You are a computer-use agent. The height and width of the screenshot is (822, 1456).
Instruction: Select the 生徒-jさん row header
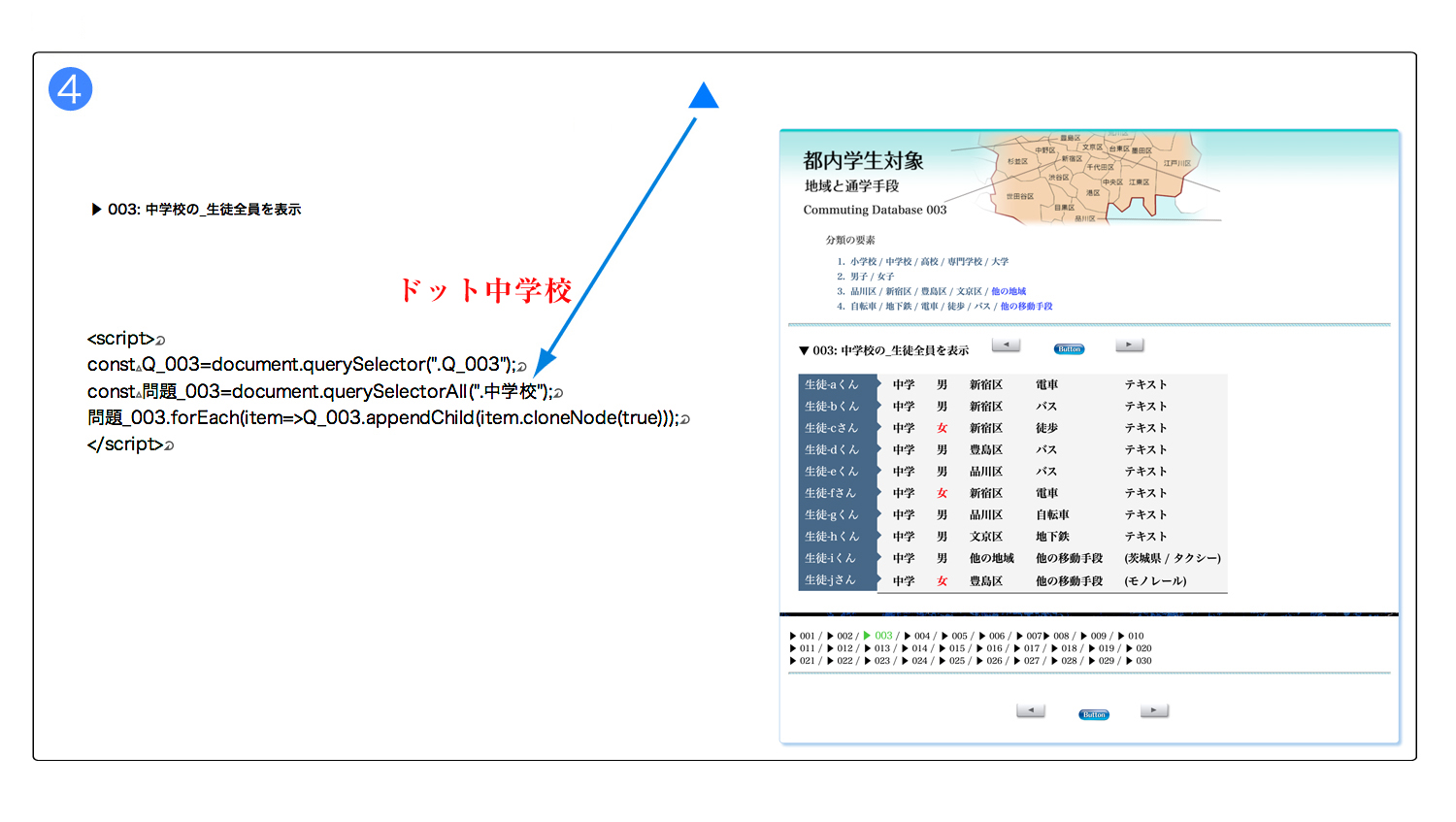[x=838, y=580]
